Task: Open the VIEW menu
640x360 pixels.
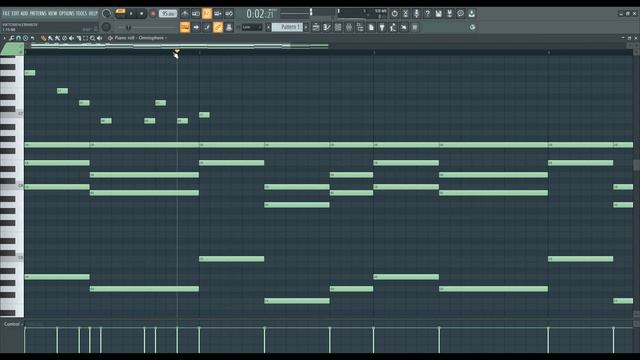Action: pos(53,13)
